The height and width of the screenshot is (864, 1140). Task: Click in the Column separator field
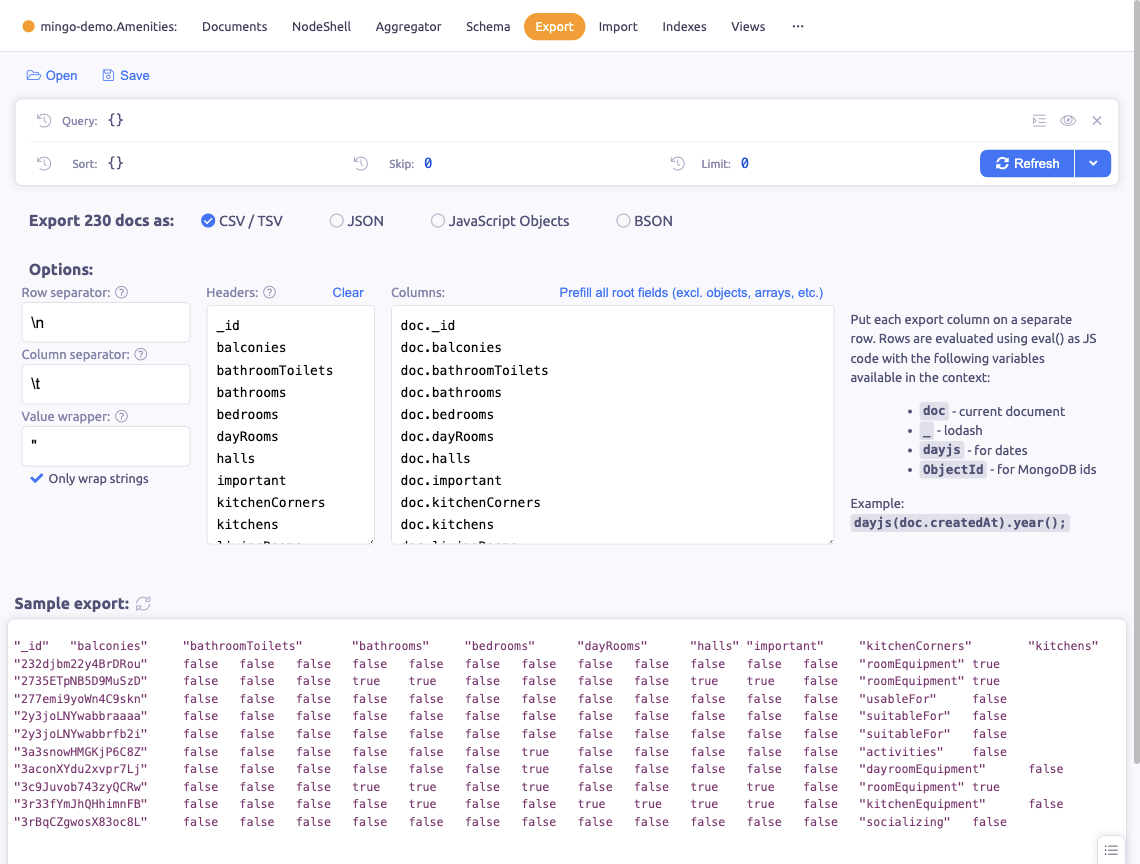coord(106,384)
